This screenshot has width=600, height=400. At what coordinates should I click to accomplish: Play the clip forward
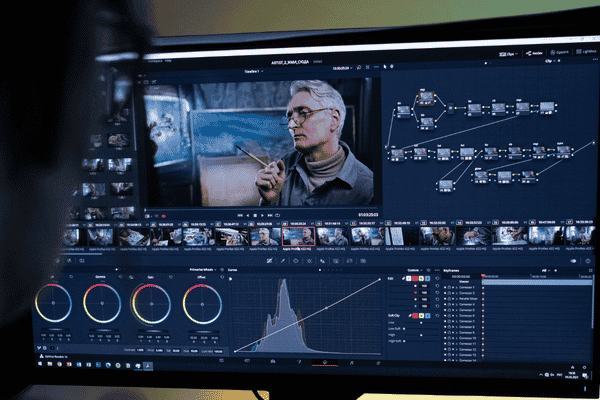point(262,216)
